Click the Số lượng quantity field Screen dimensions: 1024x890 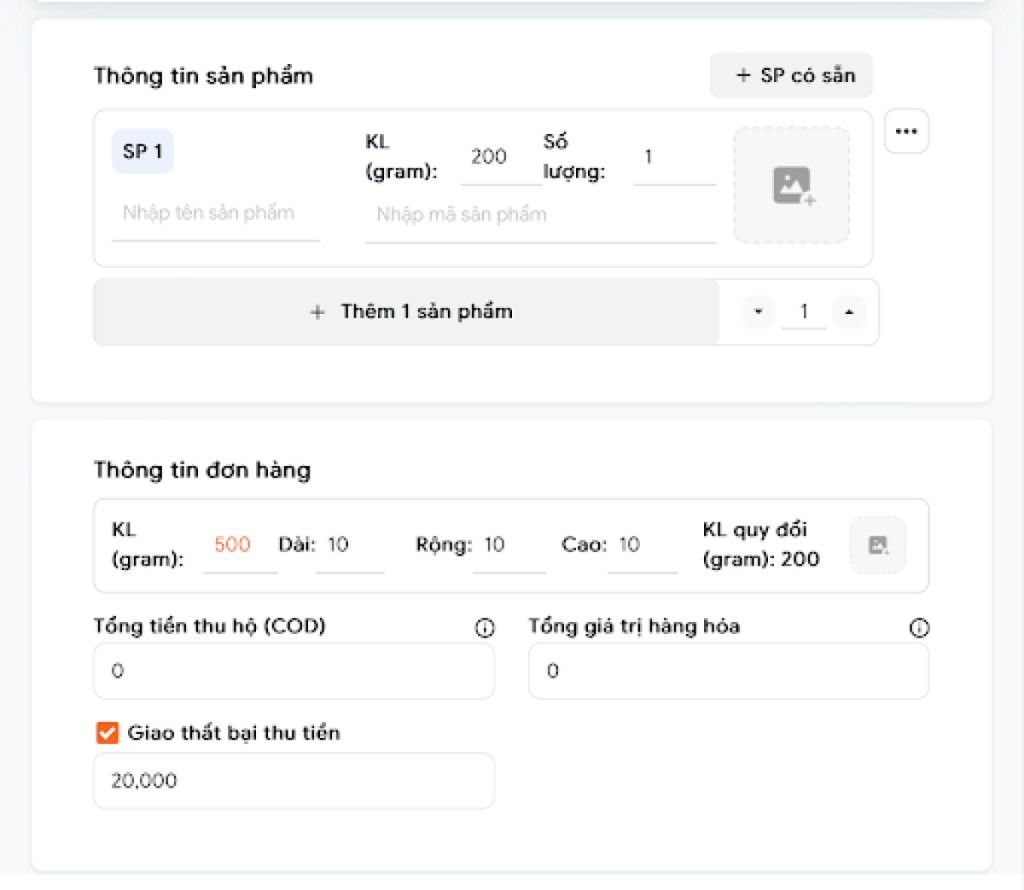point(675,157)
